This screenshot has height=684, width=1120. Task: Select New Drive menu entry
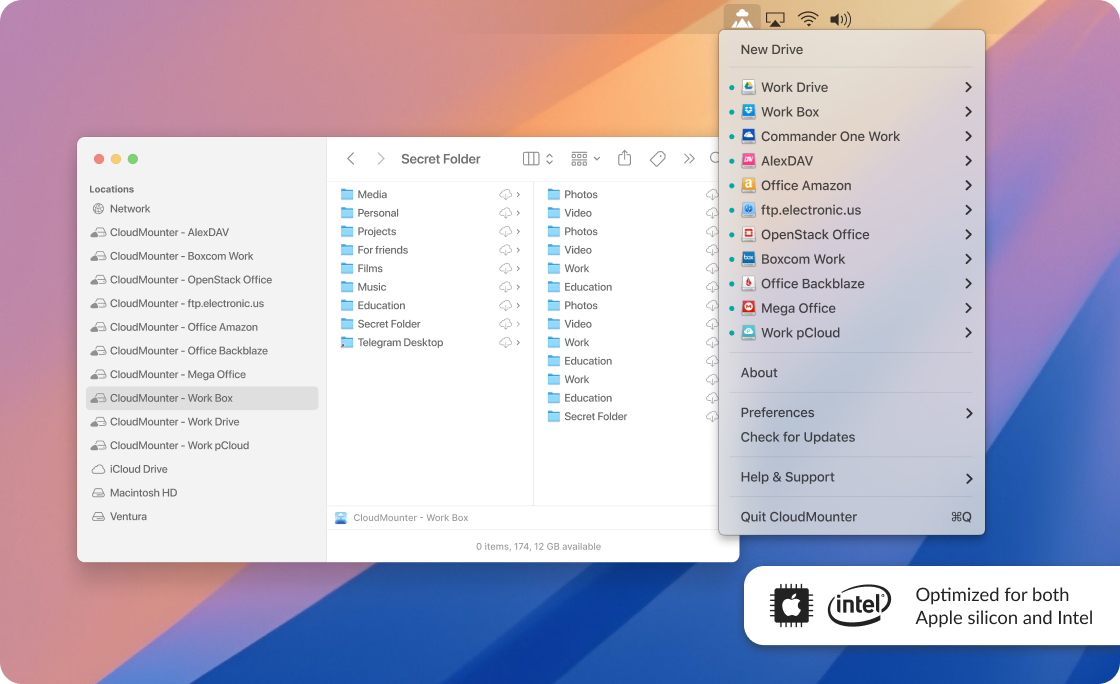pyautogui.click(x=771, y=50)
